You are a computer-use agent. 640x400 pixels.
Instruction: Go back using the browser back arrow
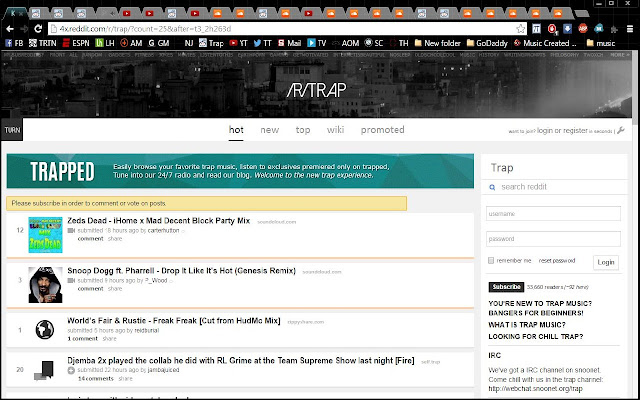[10, 29]
